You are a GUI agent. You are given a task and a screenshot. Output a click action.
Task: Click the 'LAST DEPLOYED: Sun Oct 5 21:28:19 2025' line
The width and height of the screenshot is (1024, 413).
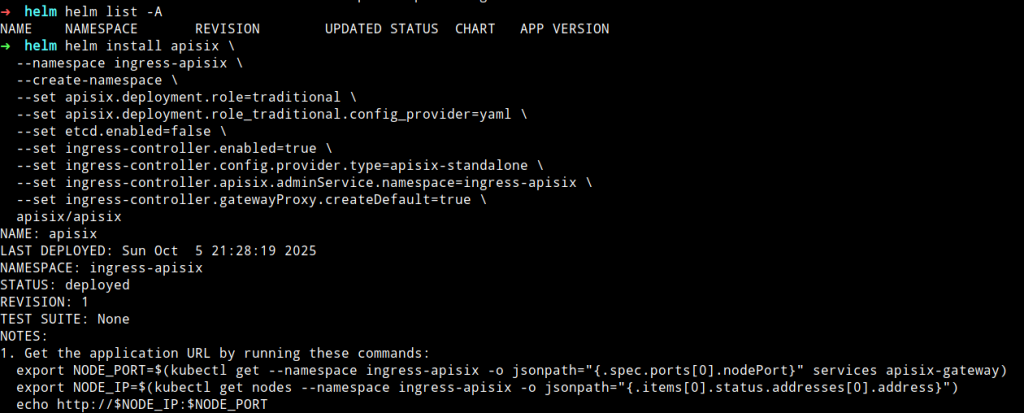coord(158,251)
